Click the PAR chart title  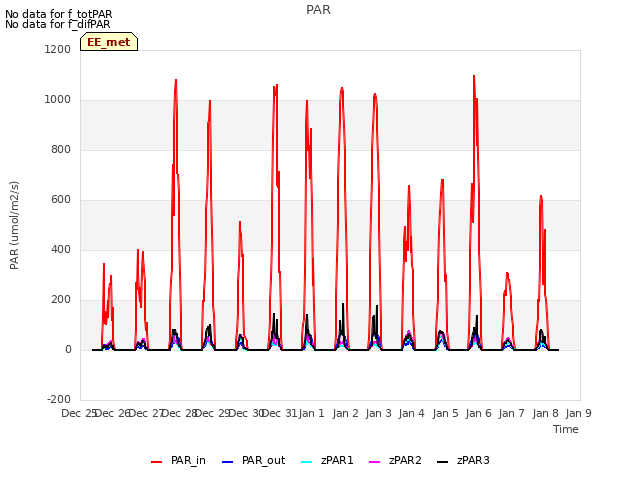click(318, 10)
